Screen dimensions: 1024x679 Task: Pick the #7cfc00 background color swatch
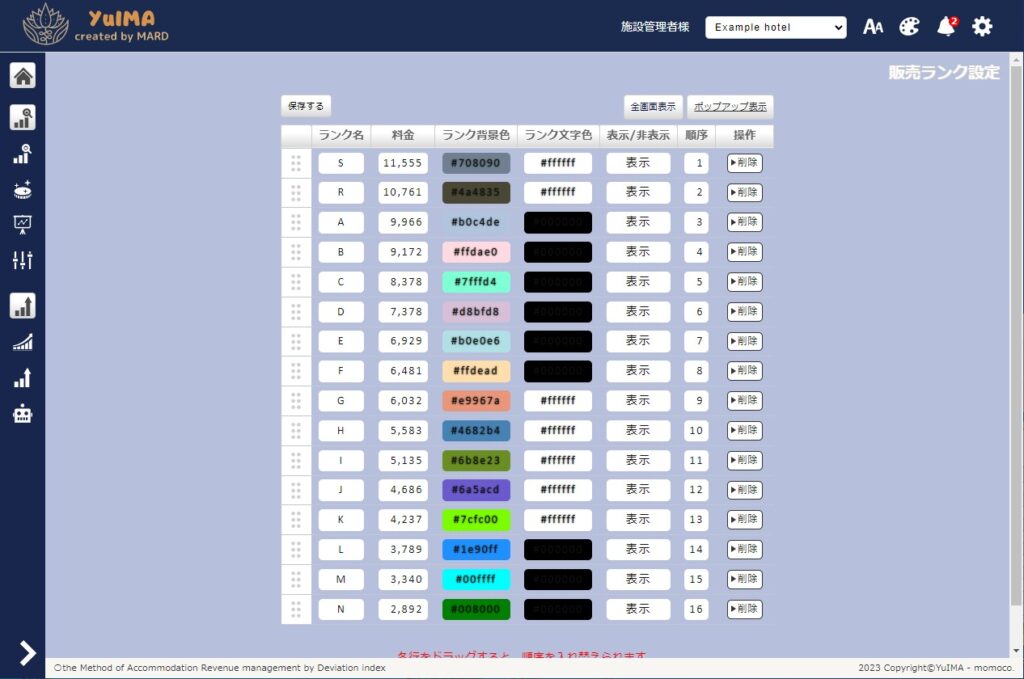[476, 520]
